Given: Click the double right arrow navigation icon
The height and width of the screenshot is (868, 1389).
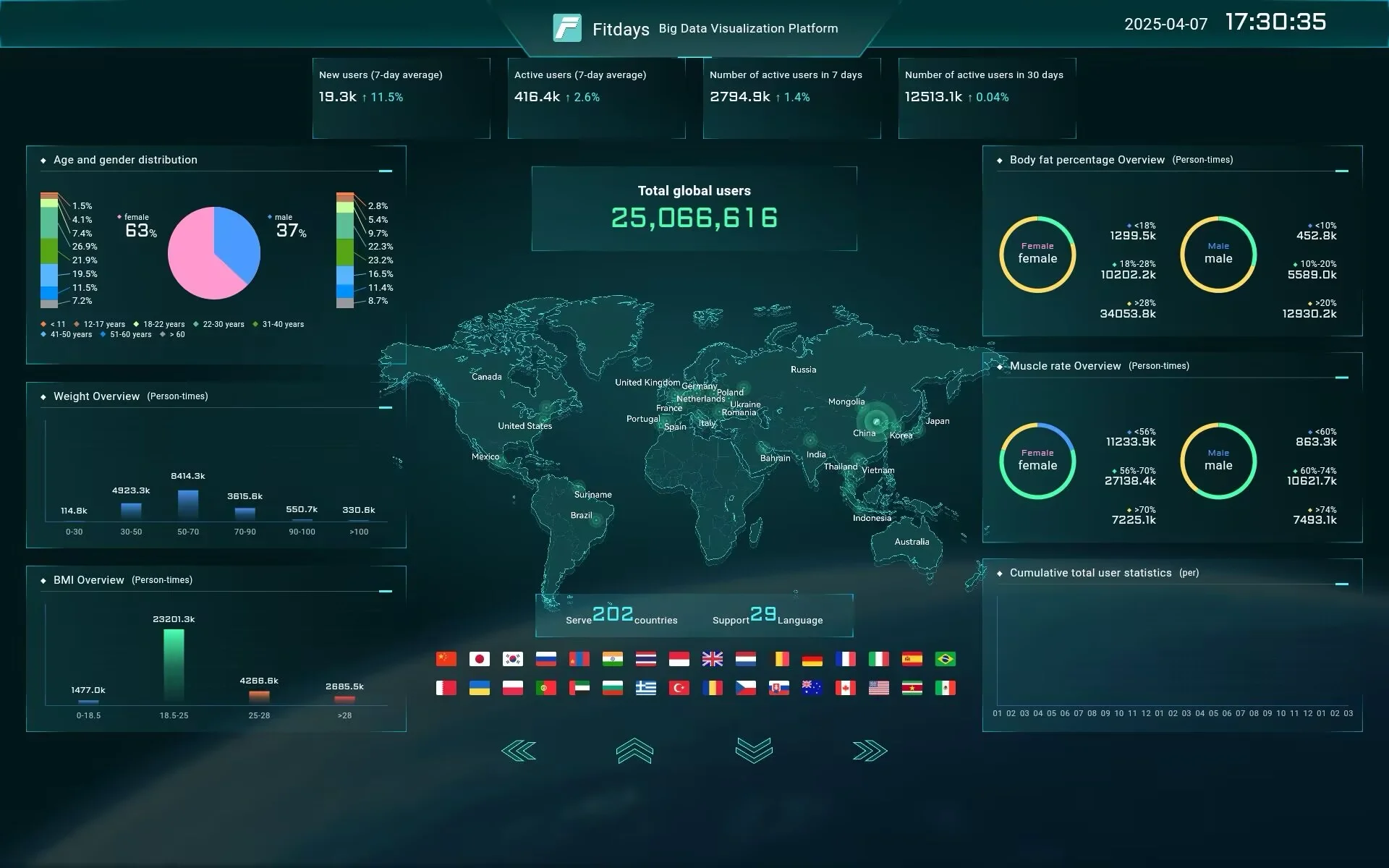Looking at the screenshot, I should pos(870,751).
